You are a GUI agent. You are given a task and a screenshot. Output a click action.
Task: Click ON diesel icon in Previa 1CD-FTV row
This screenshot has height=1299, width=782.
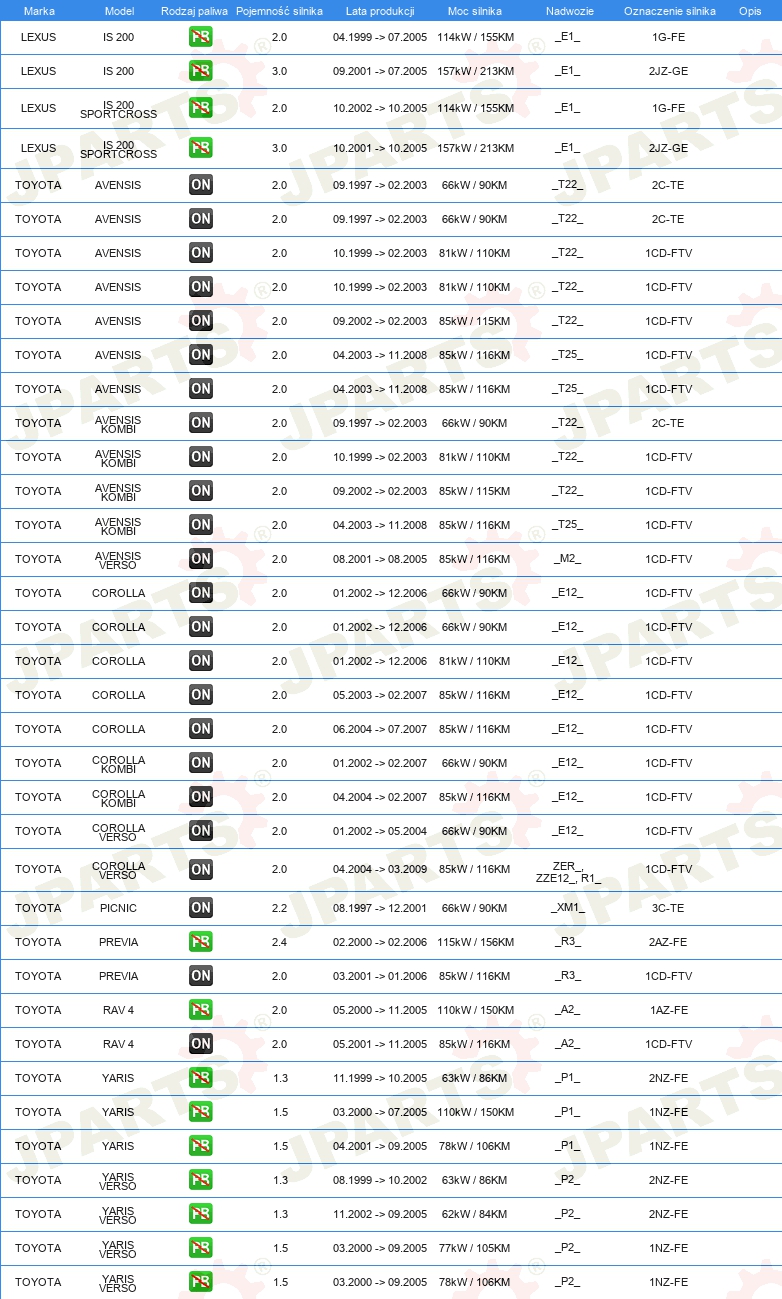point(201,976)
